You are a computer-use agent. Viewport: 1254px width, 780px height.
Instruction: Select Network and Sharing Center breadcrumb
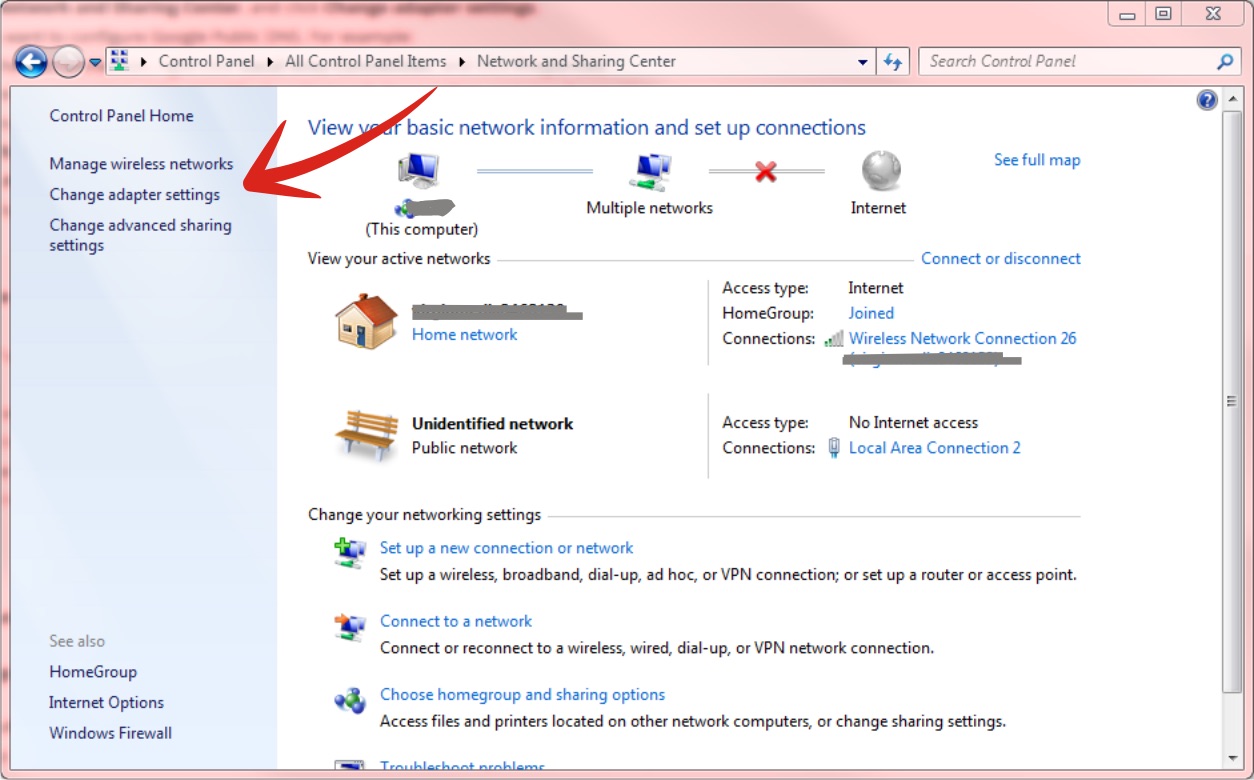576,61
